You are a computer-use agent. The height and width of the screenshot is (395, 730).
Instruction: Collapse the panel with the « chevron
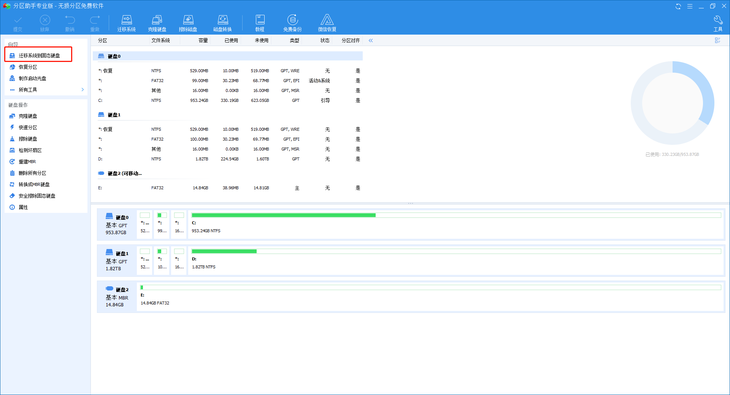pyautogui.click(x=371, y=41)
